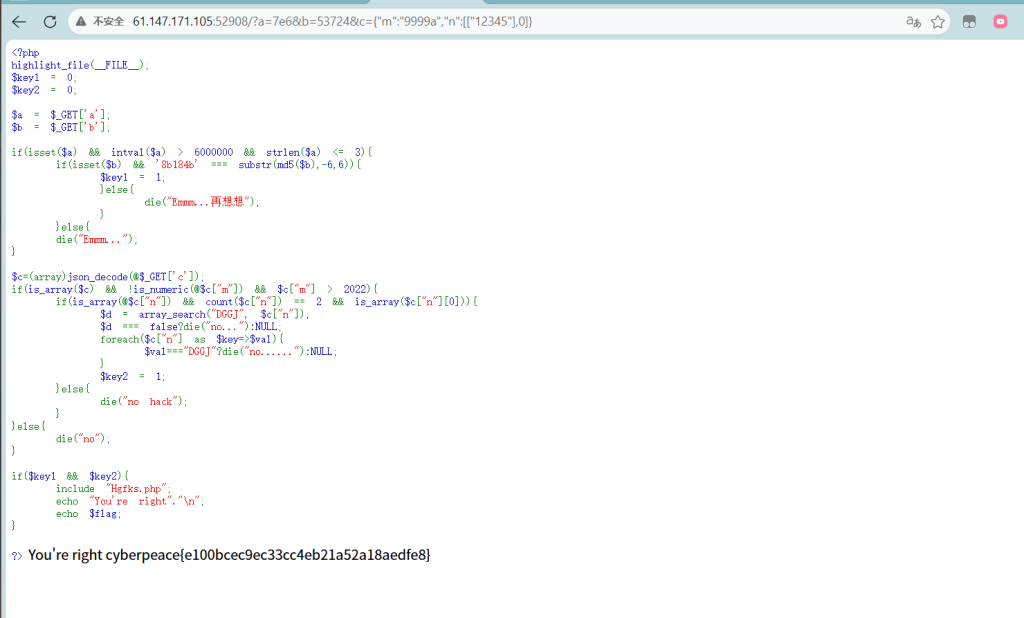The image size is (1024, 618).
Task: Click the opening <?php tag
Action: tap(25, 53)
